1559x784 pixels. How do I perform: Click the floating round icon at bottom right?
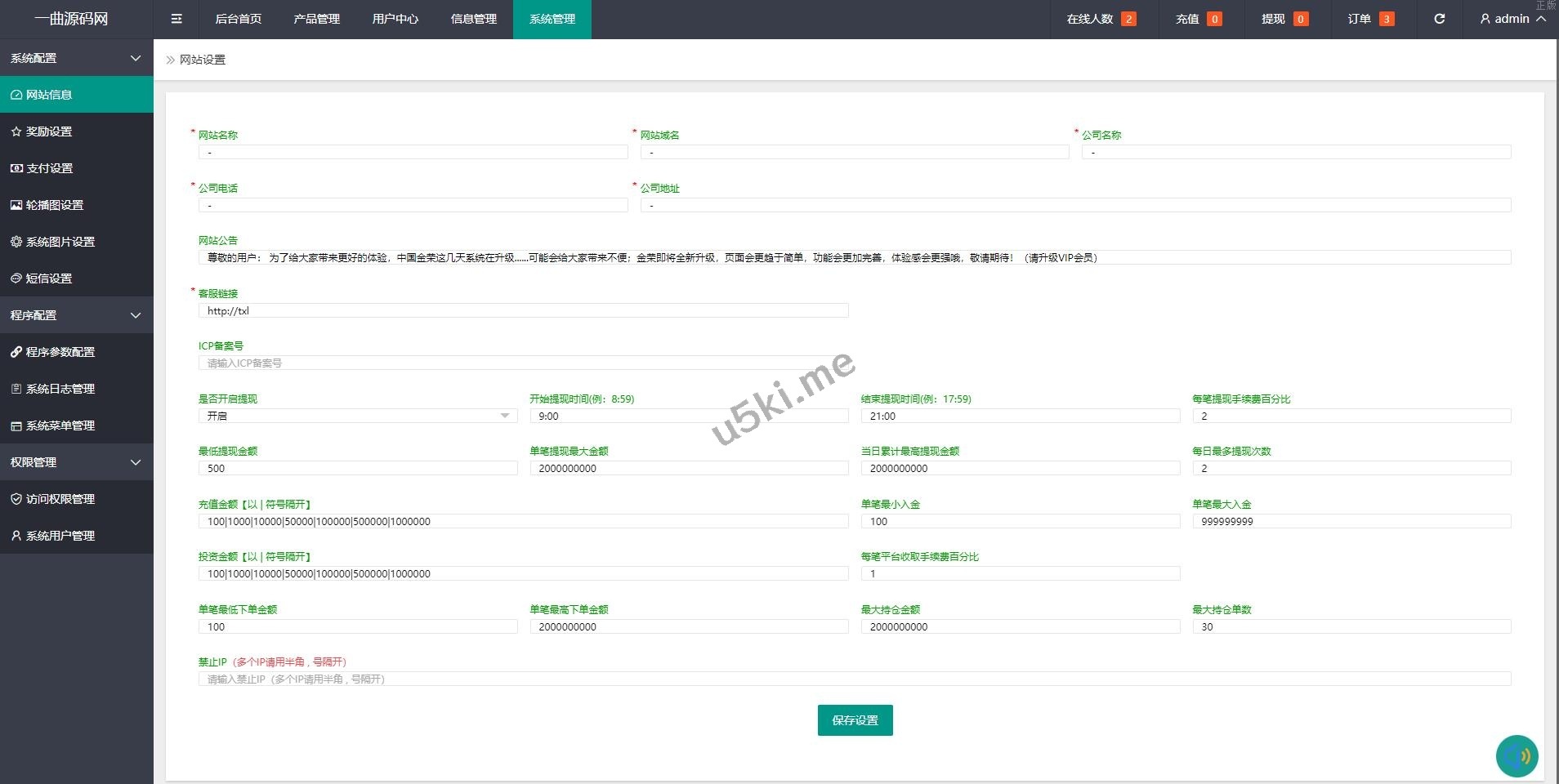1517,756
